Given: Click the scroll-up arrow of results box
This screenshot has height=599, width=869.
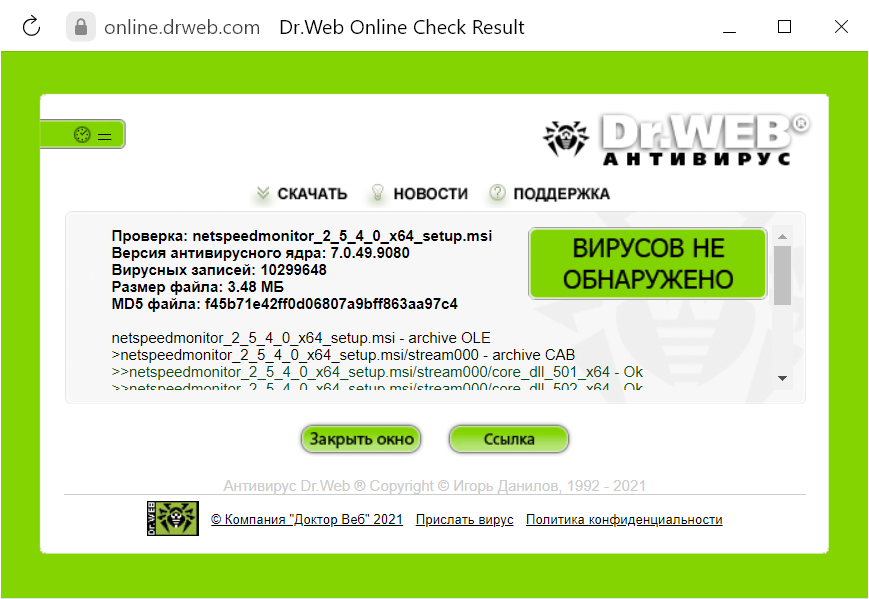Looking at the screenshot, I should 783,237.
